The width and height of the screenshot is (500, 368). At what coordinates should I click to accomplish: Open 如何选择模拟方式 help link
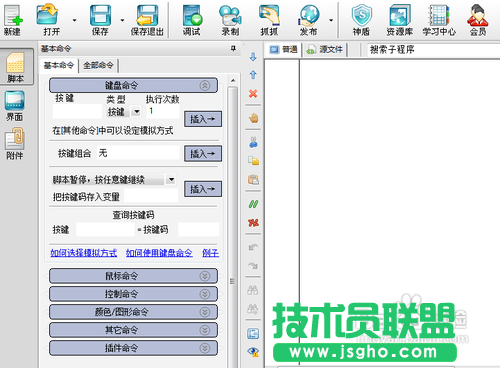84,253
